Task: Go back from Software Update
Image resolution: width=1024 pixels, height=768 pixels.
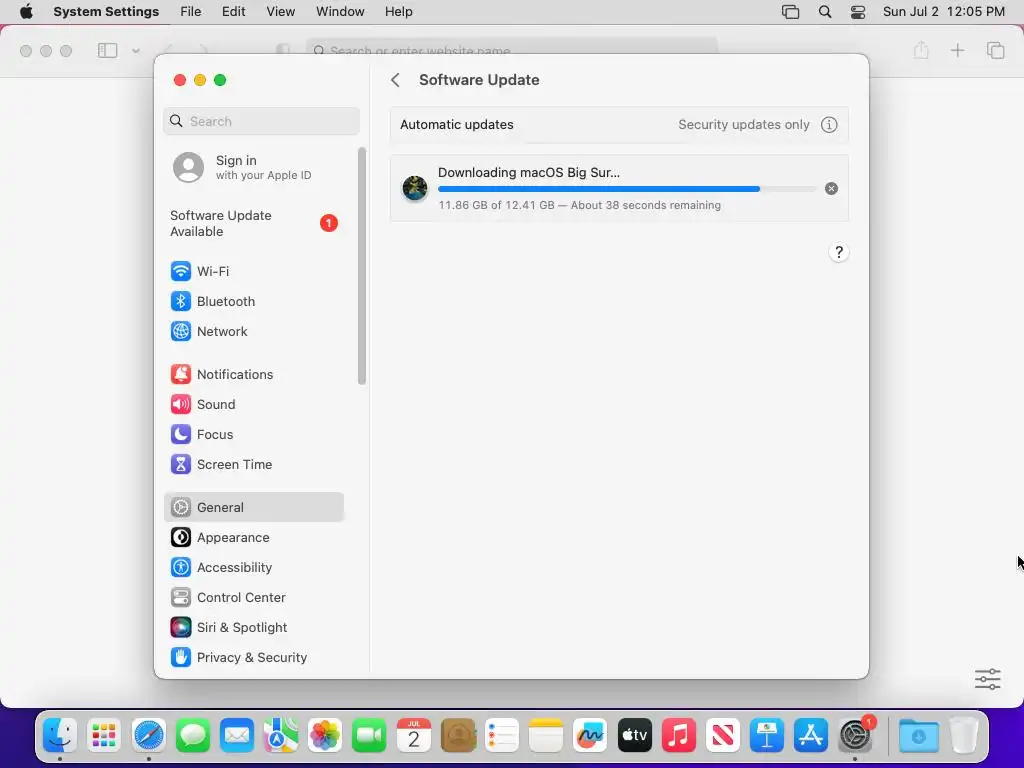Action: 395,80
